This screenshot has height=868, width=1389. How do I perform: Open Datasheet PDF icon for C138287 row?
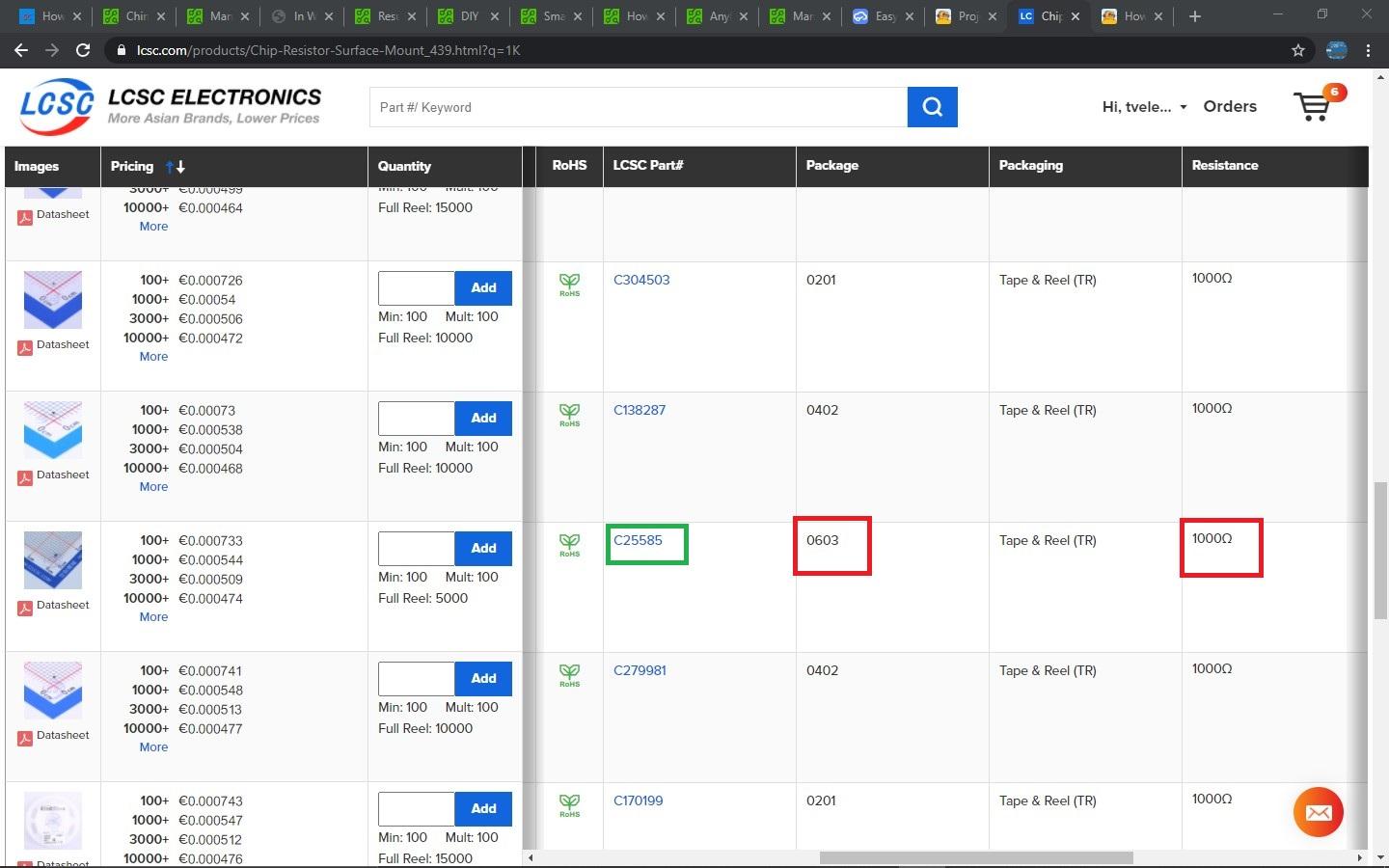coord(25,477)
